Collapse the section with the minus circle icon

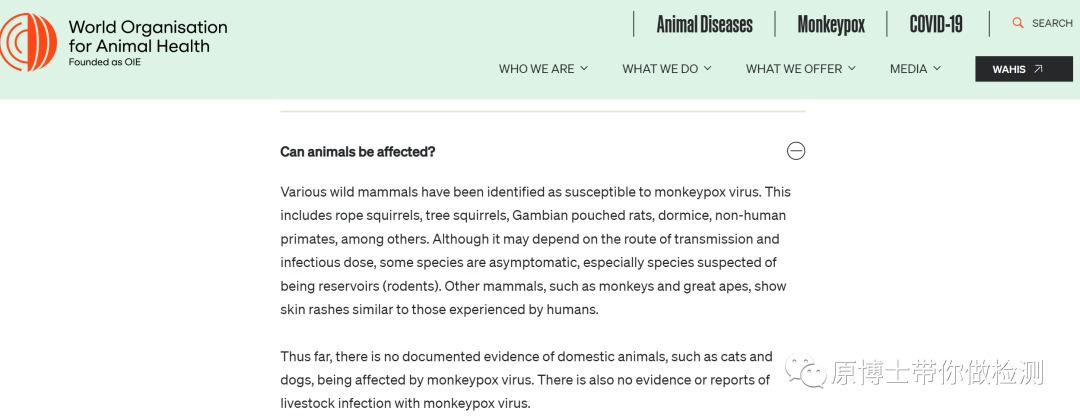click(x=796, y=151)
